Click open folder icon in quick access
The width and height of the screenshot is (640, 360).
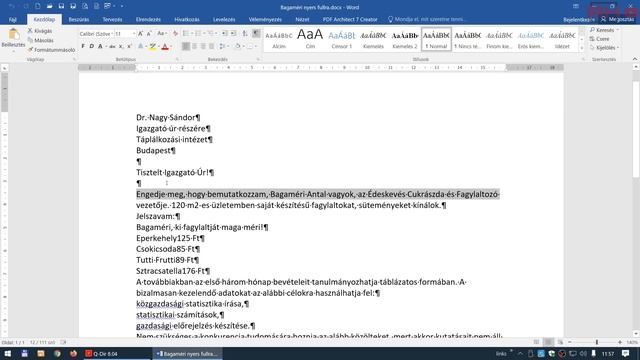click(49, 7)
